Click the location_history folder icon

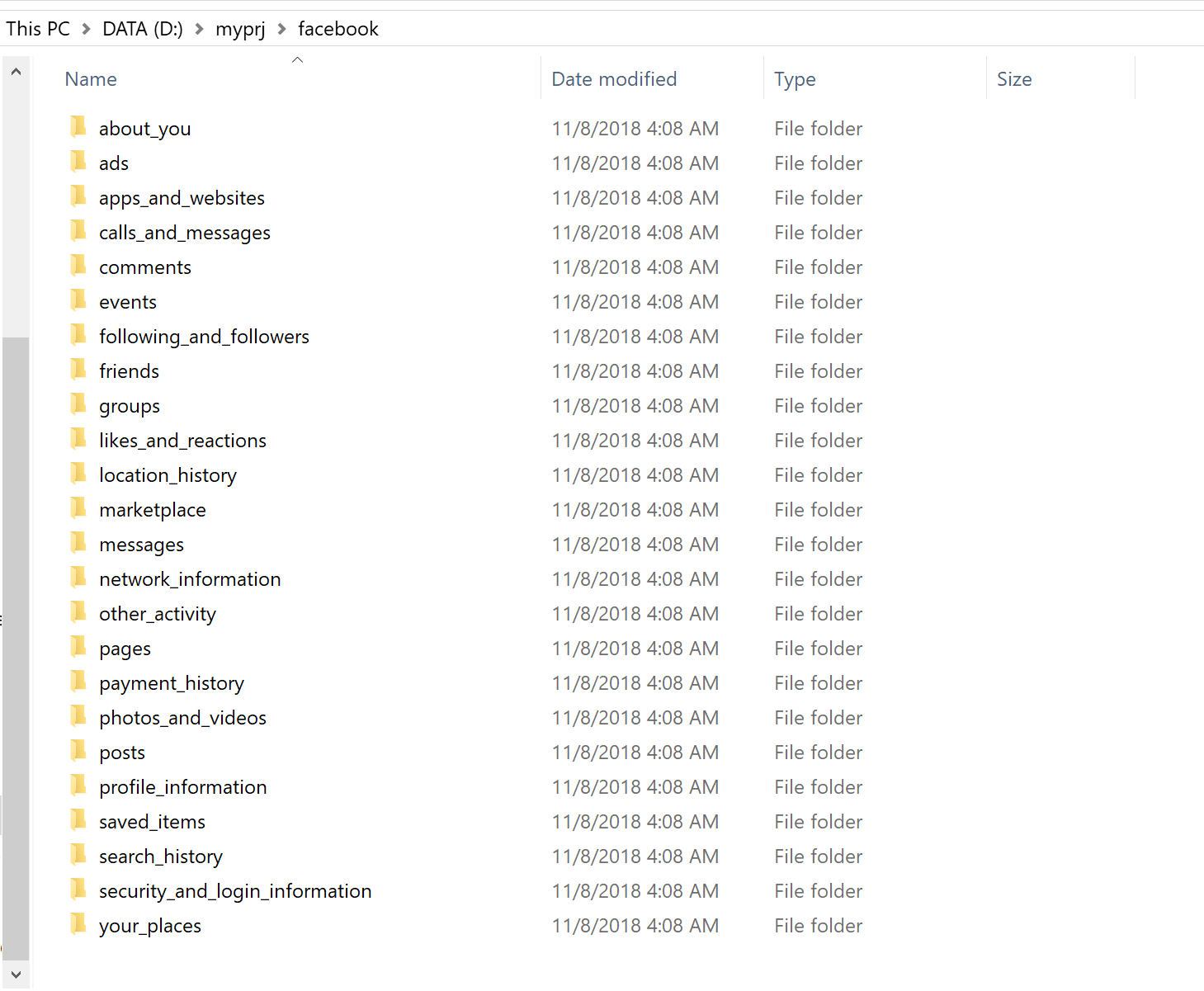point(78,473)
